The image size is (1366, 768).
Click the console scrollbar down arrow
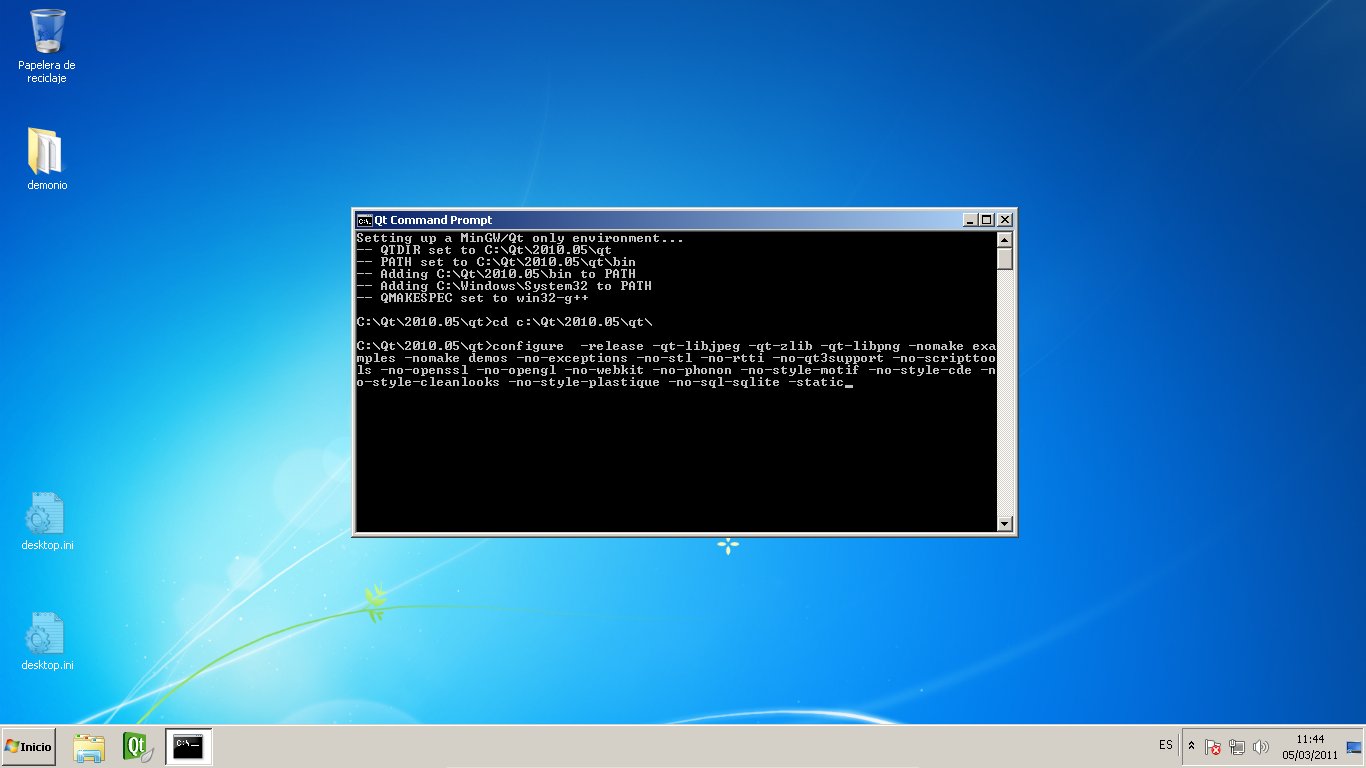pos(1005,523)
